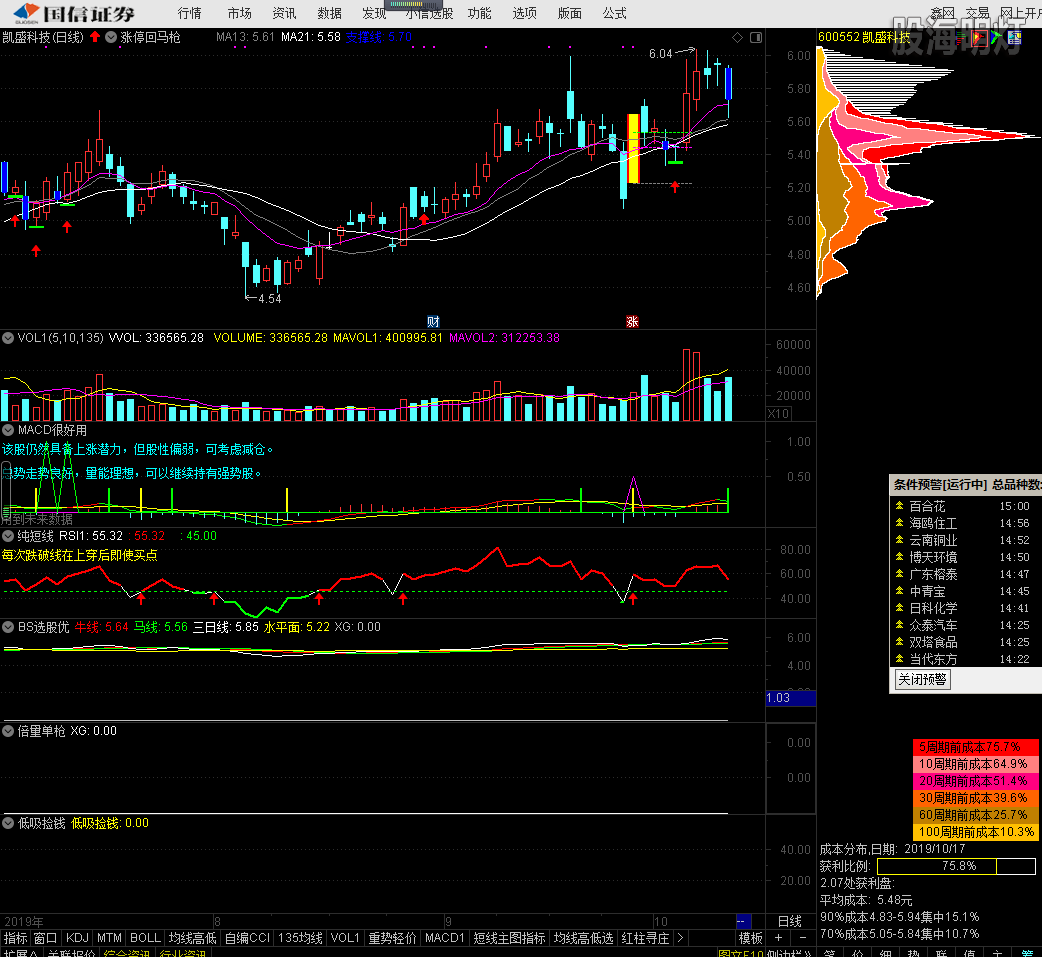Toggle the side panel icon above the price axis
1042x957 pixels.
coord(756,37)
